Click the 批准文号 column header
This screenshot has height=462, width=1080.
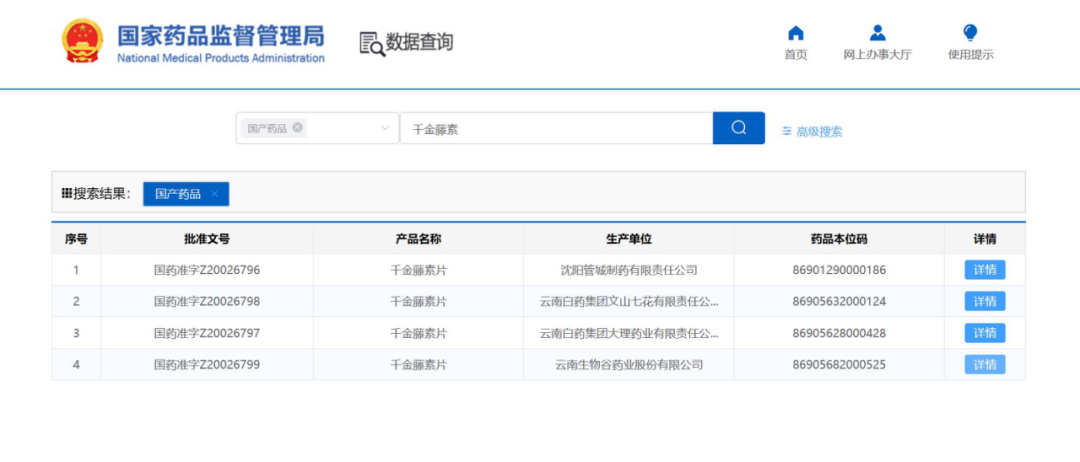pyautogui.click(x=207, y=239)
